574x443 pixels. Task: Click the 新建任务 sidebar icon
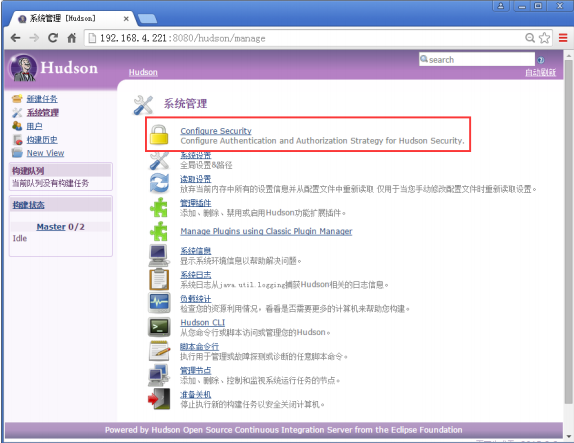17,99
